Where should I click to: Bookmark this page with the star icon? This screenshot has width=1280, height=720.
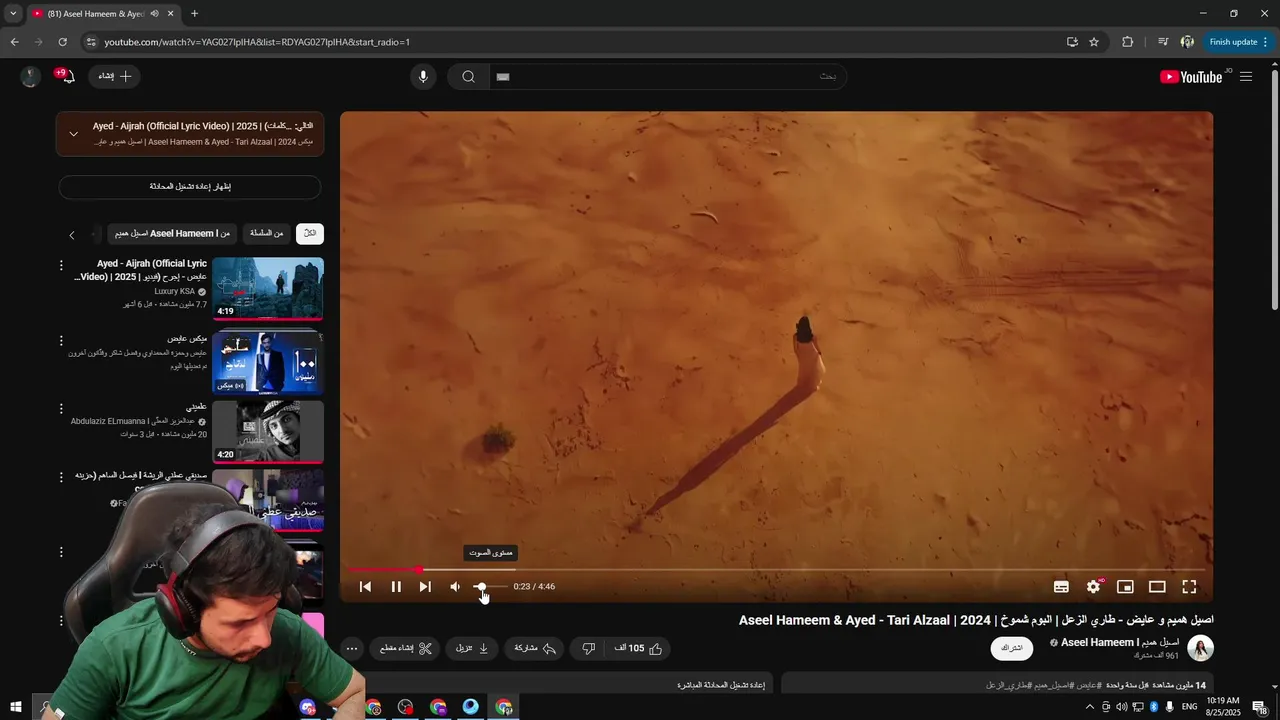[1094, 42]
